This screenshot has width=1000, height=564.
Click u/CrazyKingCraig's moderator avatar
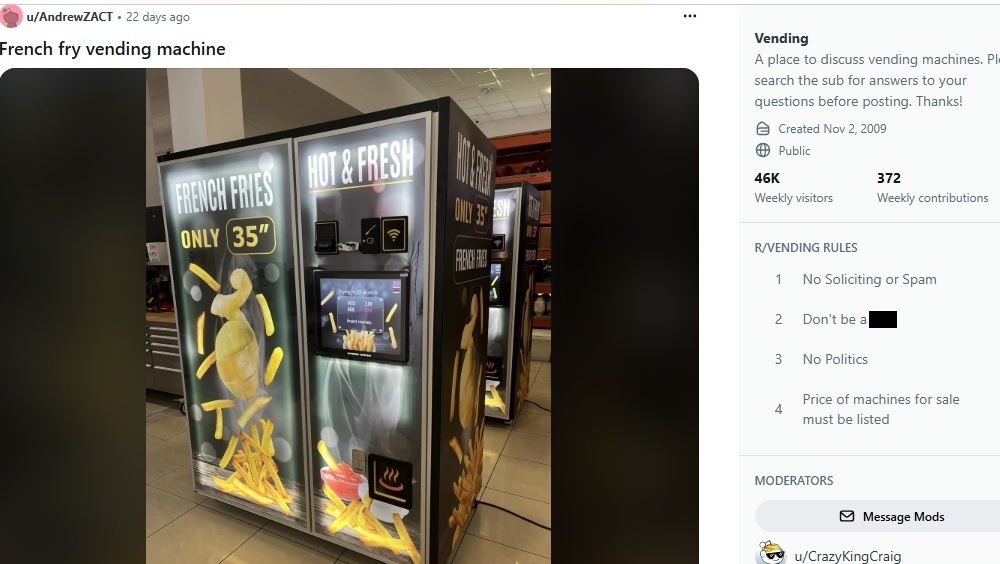coord(771,554)
